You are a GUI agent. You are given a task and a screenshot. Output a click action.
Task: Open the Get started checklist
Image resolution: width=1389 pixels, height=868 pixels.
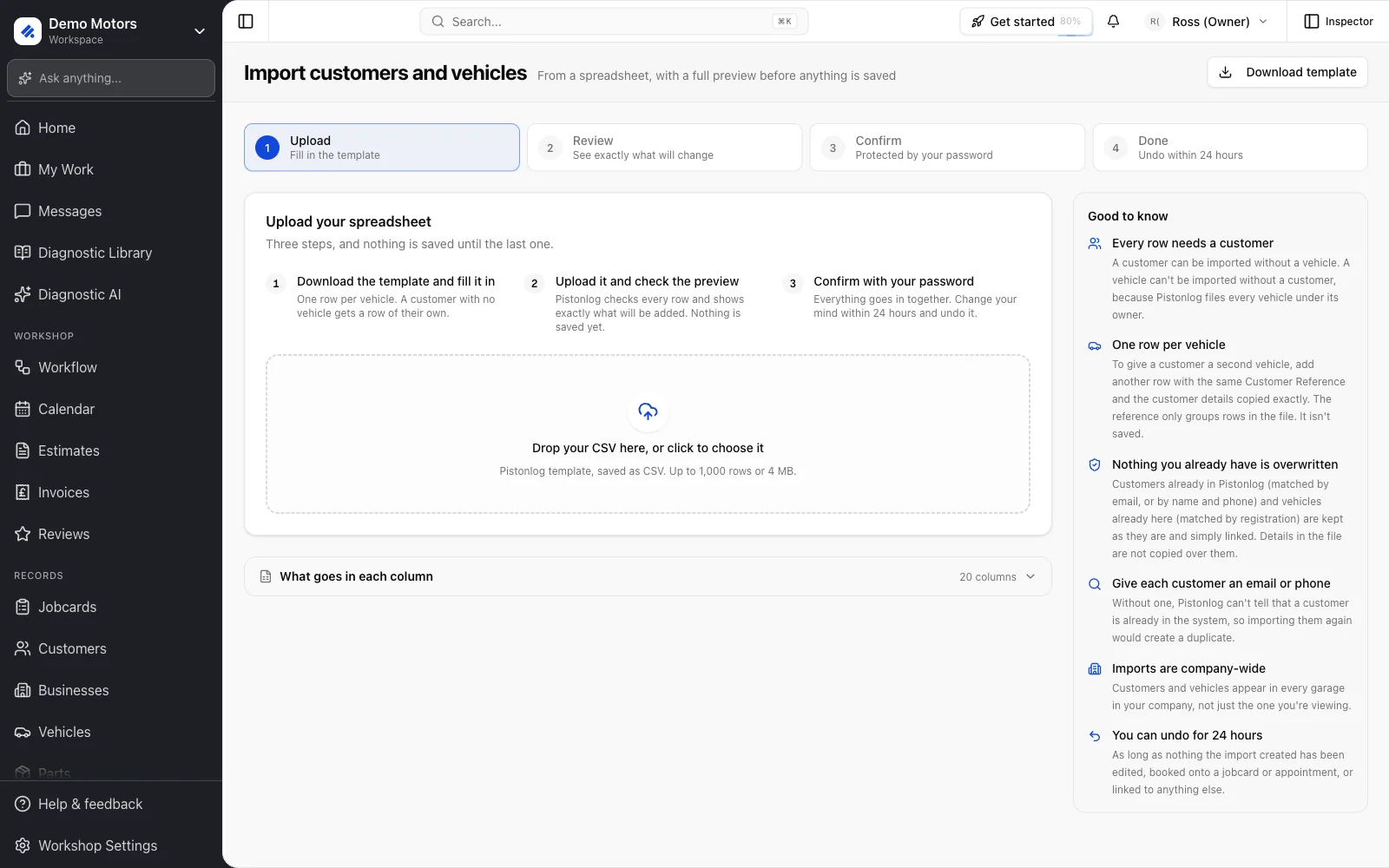pos(1026,22)
